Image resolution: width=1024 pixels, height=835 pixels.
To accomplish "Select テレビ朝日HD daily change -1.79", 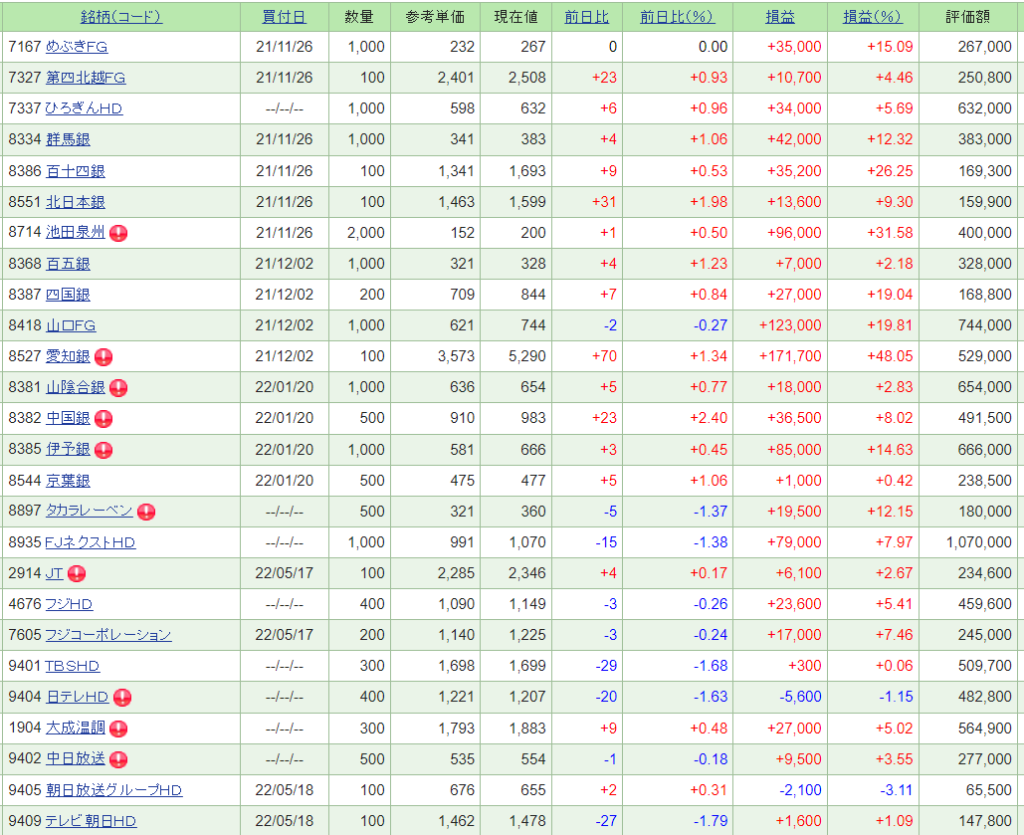I will [711, 821].
